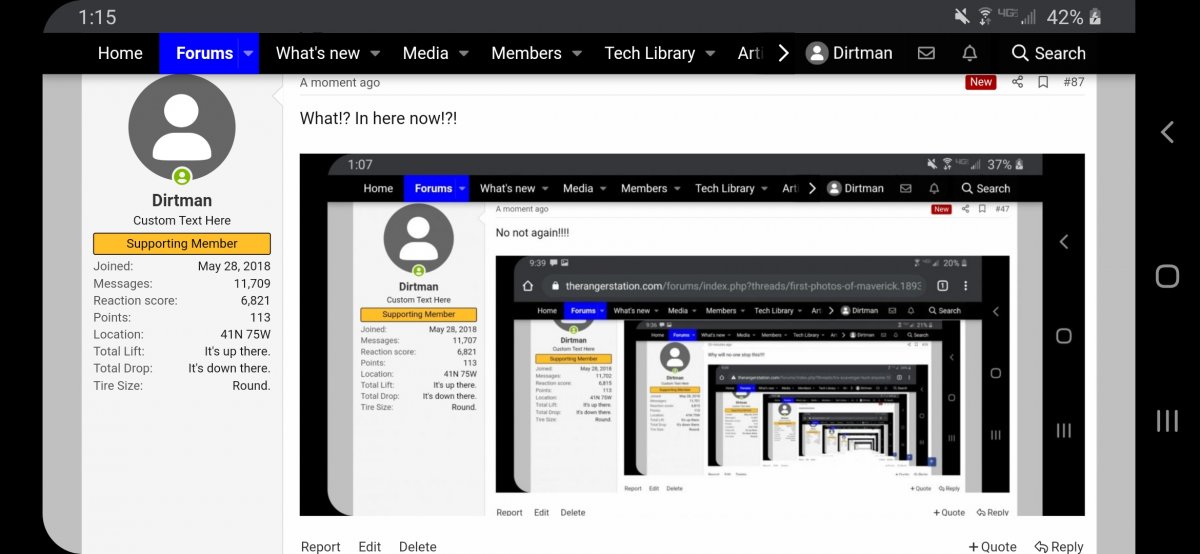Open the alerts bell icon
Image resolution: width=1200 pixels, height=554 pixels.
969,53
